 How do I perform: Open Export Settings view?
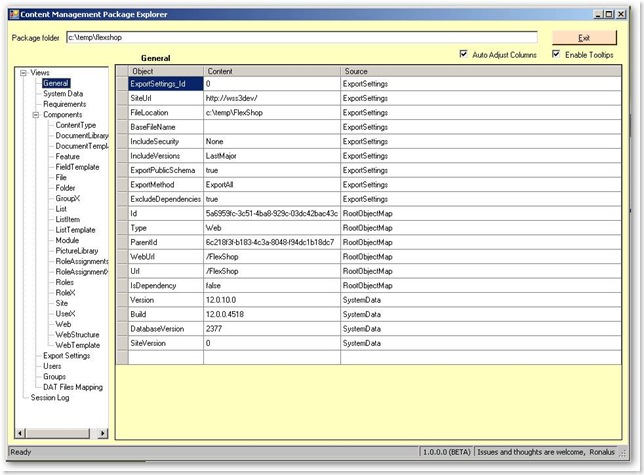pyautogui.click(x=67, y=356)
